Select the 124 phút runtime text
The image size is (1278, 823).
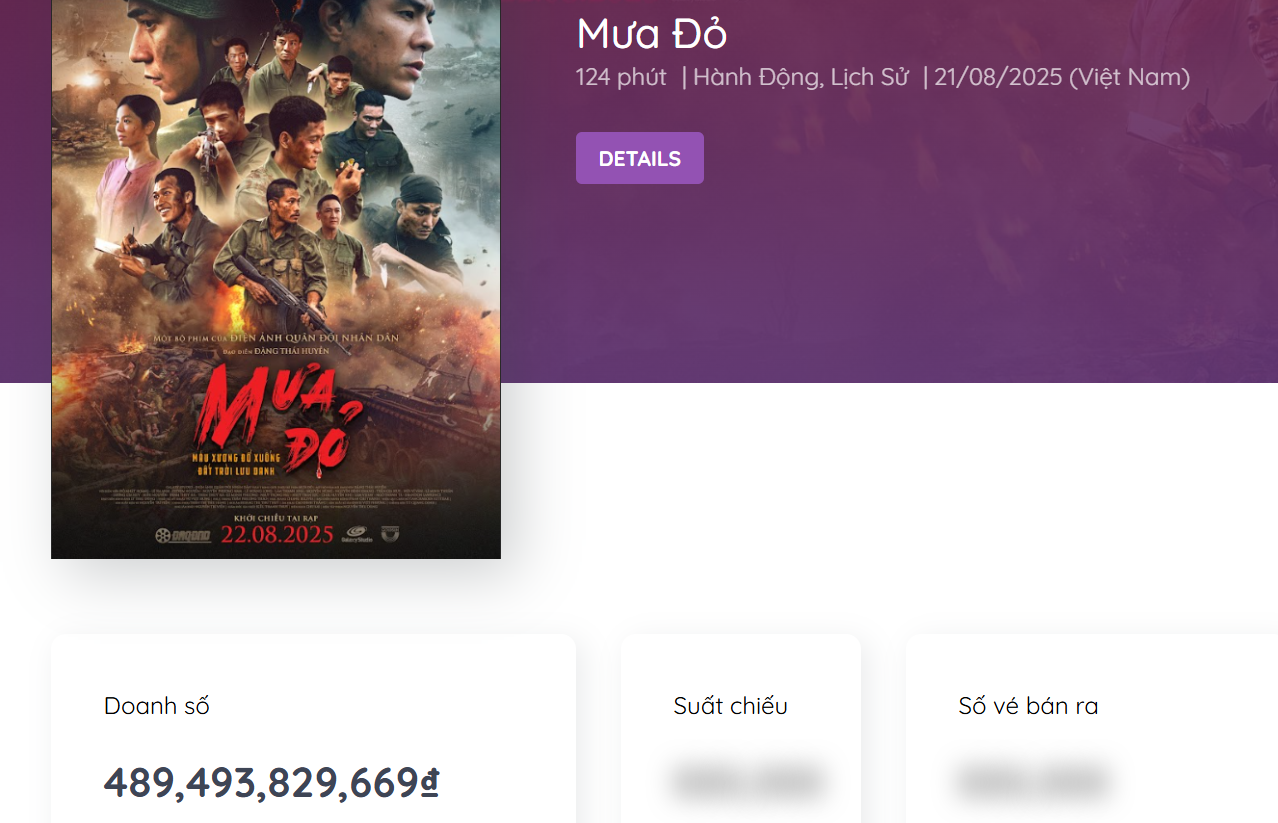pyautogui.click(x=621, y=77)
